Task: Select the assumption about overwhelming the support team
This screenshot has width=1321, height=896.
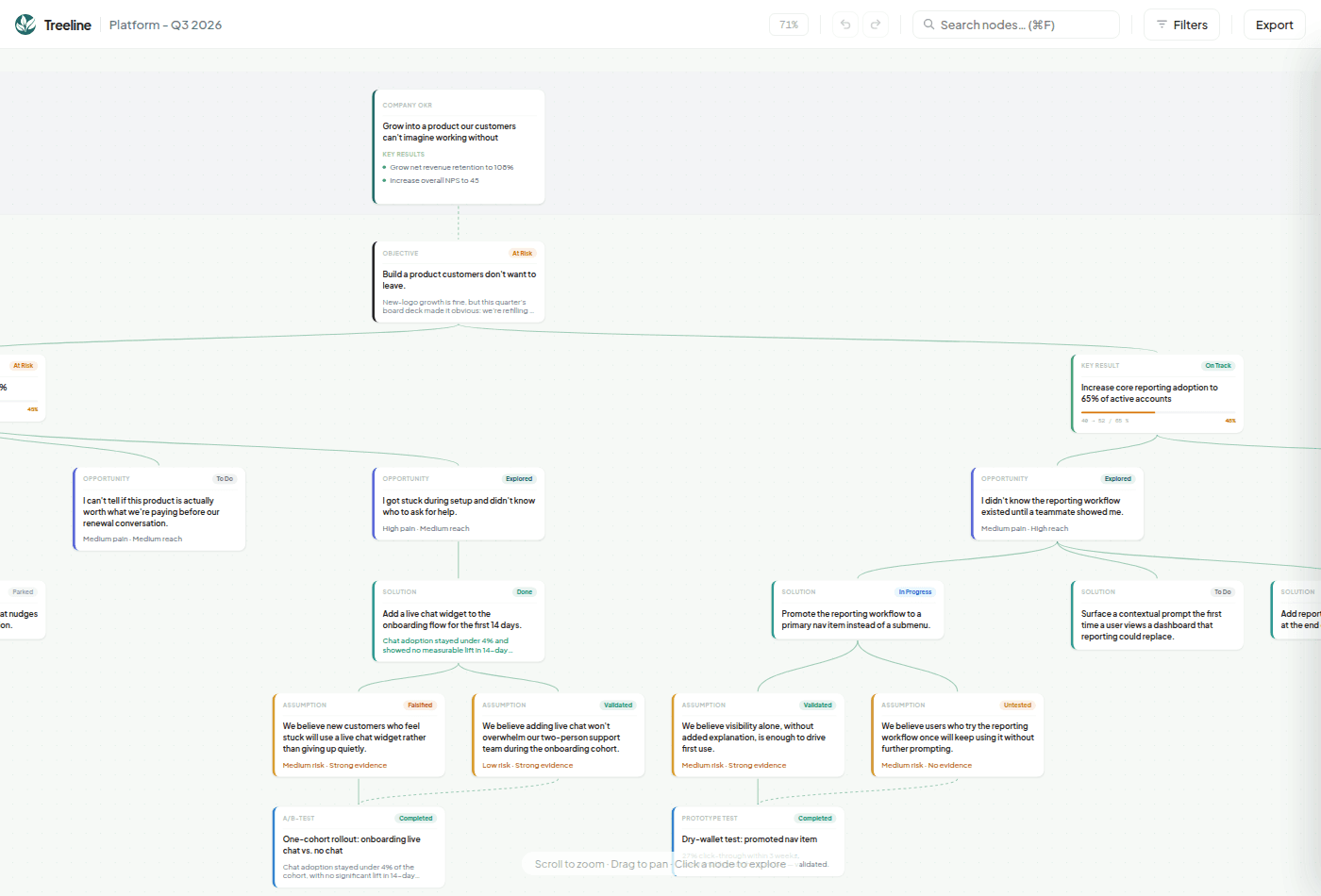Action: [x=559, y=735]
